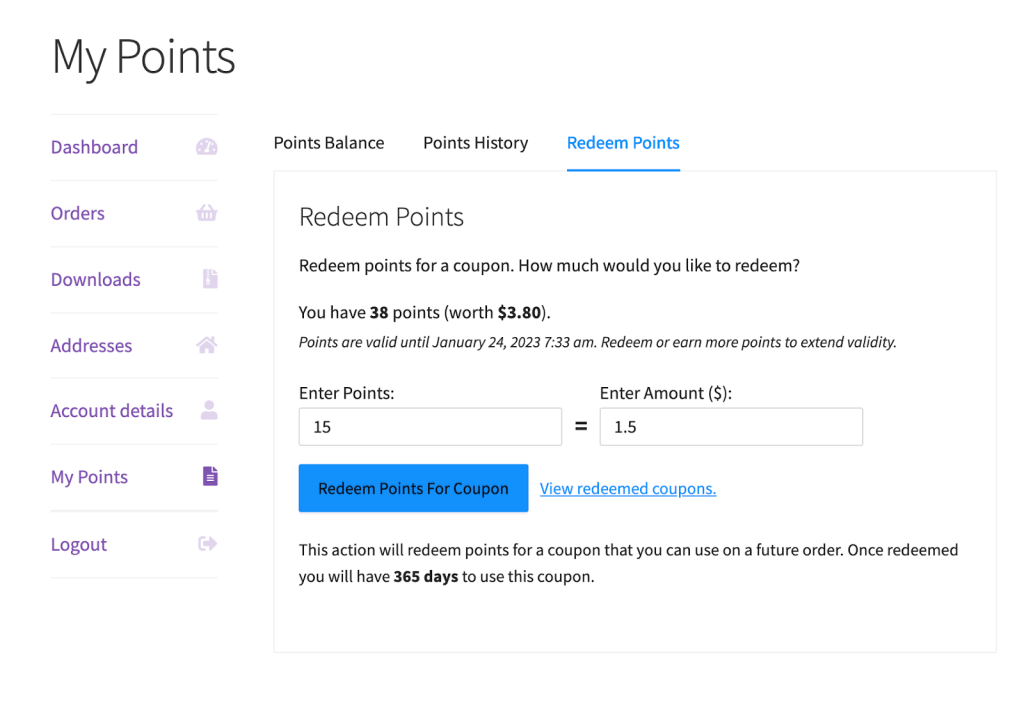
Task: Click the My Points document icon
Action: tap(209, 476)
